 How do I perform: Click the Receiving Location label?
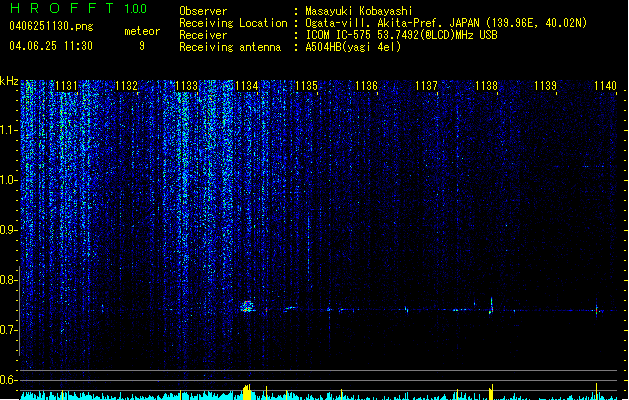tap(233, 23)
